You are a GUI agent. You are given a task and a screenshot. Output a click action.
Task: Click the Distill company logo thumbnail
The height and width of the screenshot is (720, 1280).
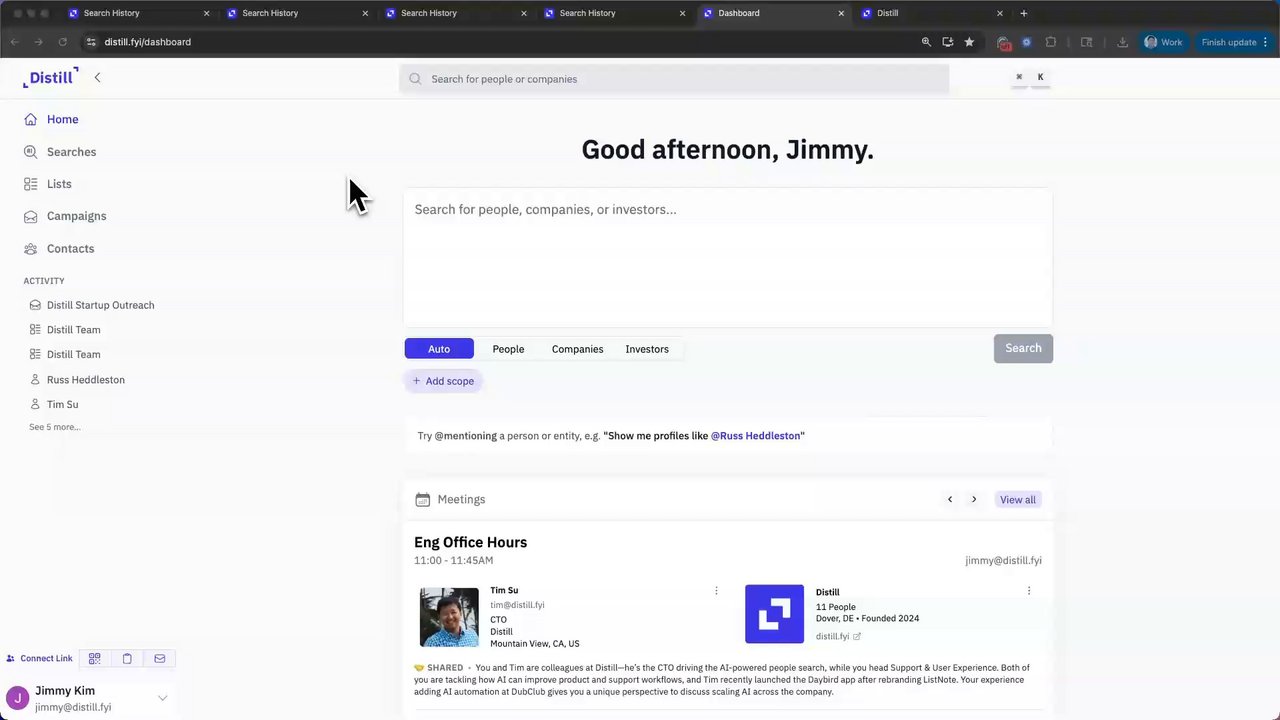pyautogui.click(x=774, y=614)
